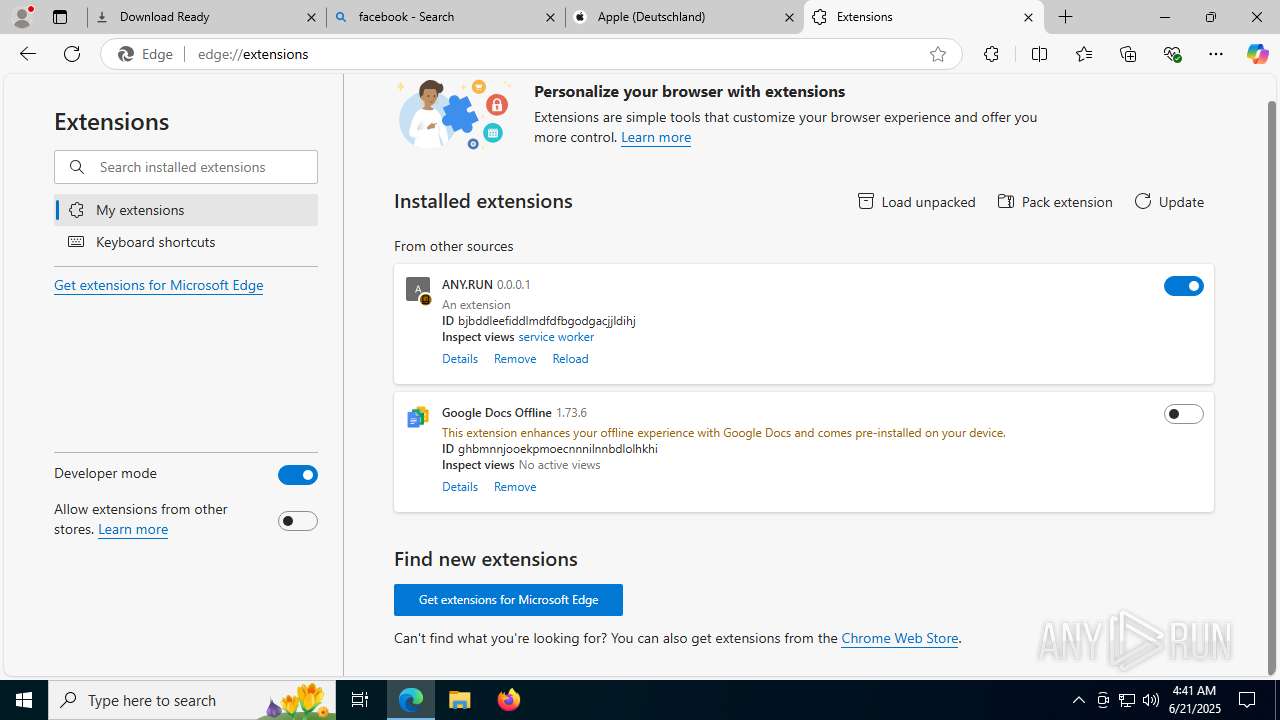
Task: Close the Apple (Deutschland) tab
Action: 789,17
